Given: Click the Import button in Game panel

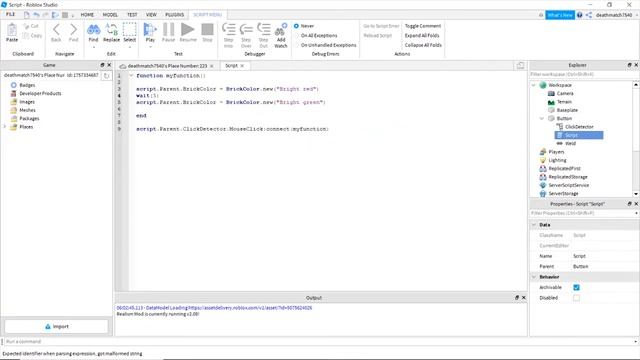Looking at the screenshot, I should [56, 327].
